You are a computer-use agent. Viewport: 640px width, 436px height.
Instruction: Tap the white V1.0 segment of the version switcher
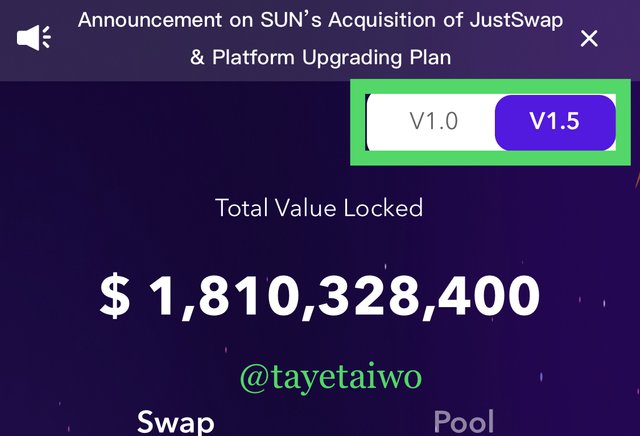pos(431,122)
